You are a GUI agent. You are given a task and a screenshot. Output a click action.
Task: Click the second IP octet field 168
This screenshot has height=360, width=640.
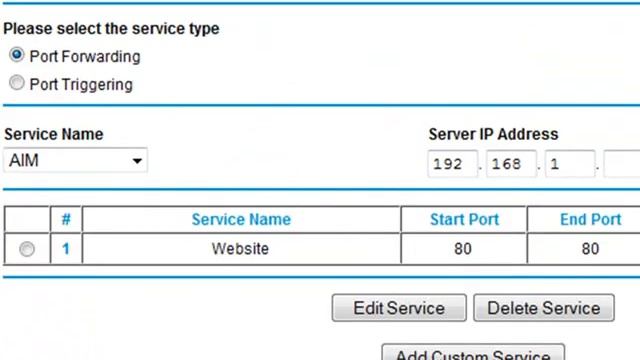511,164
